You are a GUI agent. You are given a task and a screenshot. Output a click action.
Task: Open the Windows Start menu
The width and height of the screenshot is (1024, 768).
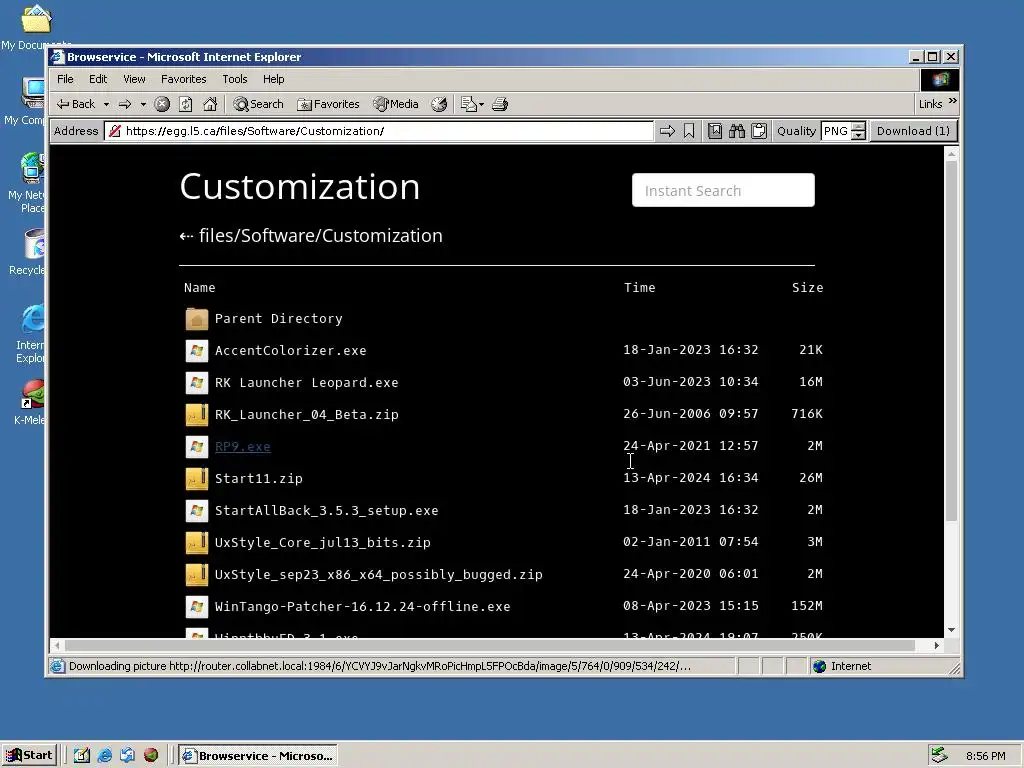pyautogui.click(x=29, y=756)
